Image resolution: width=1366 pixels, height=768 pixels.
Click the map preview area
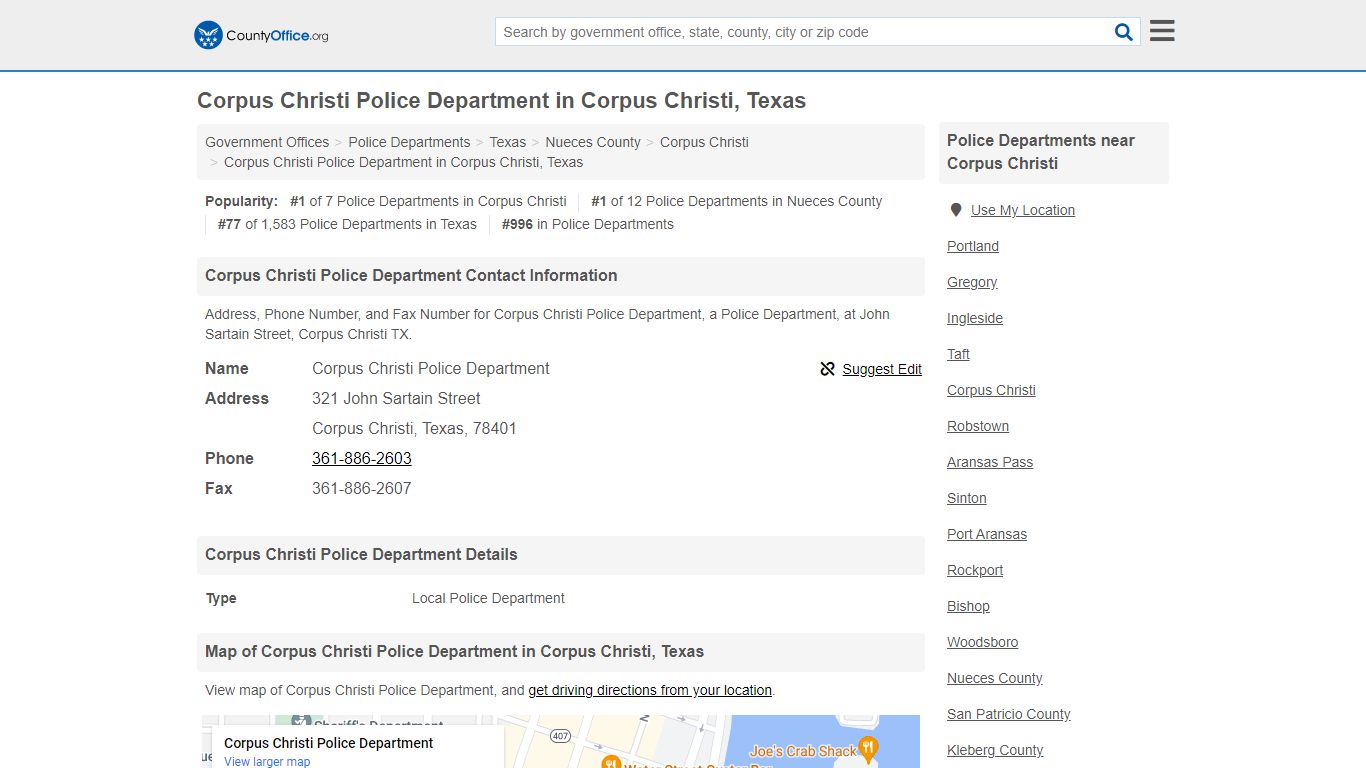point(560,741)
